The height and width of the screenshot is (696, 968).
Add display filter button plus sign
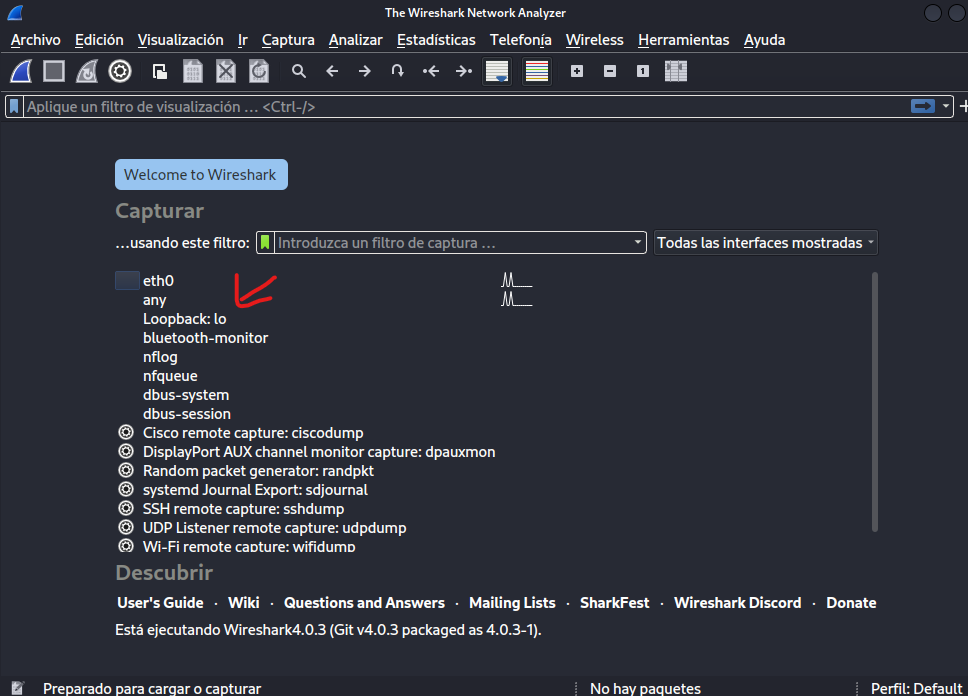click(x=963, y=106)
